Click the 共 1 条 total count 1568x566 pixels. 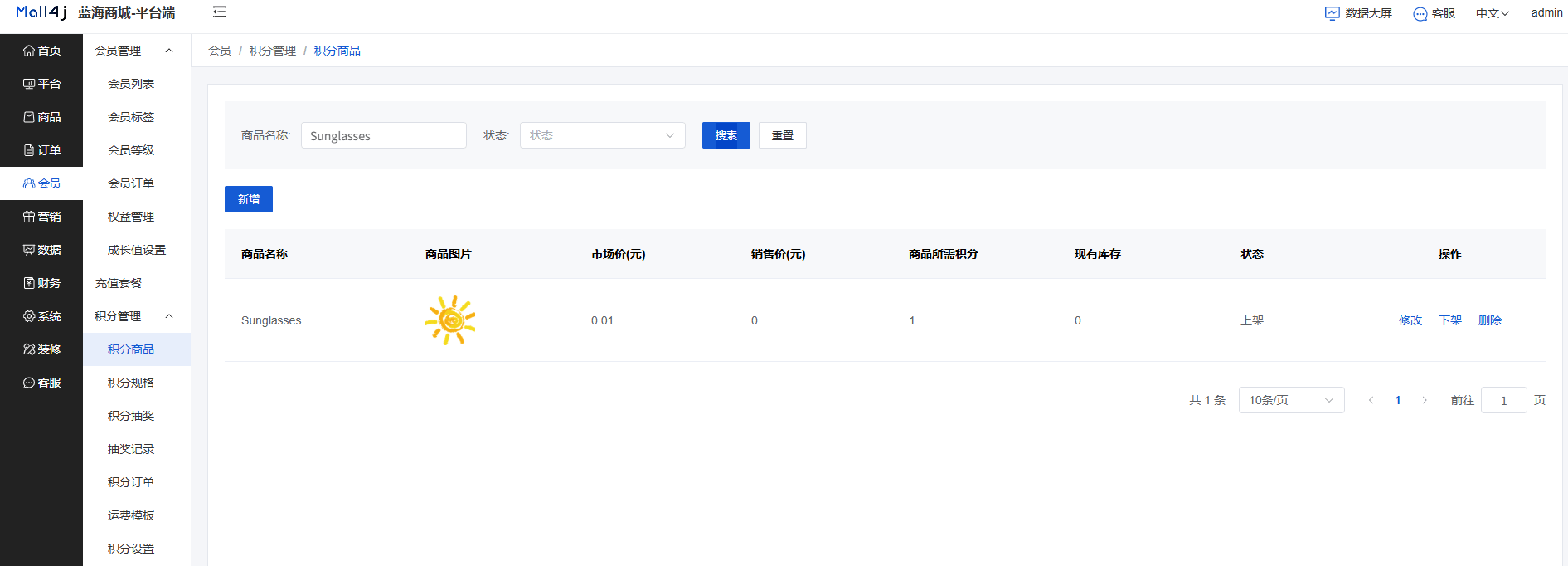point(1207,400)
